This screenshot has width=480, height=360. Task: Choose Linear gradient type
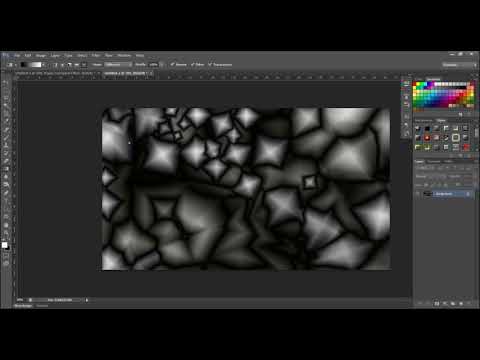point(55,65)
